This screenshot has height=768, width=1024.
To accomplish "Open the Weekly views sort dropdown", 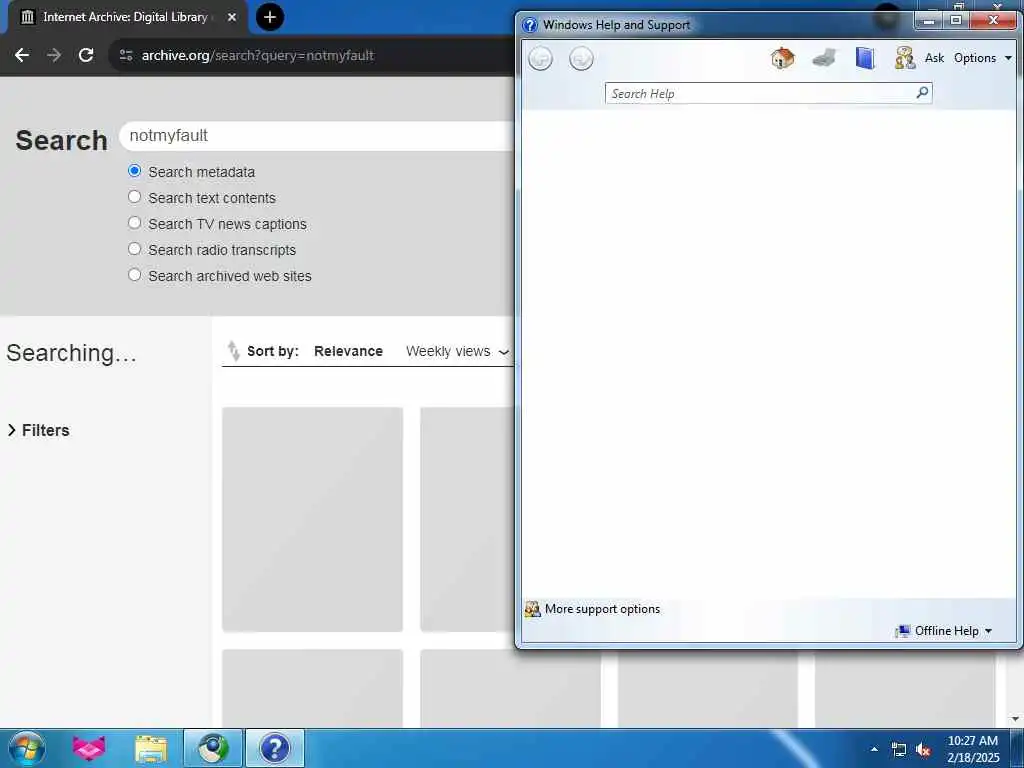I will pyautogui.click(x=457, y=351).
